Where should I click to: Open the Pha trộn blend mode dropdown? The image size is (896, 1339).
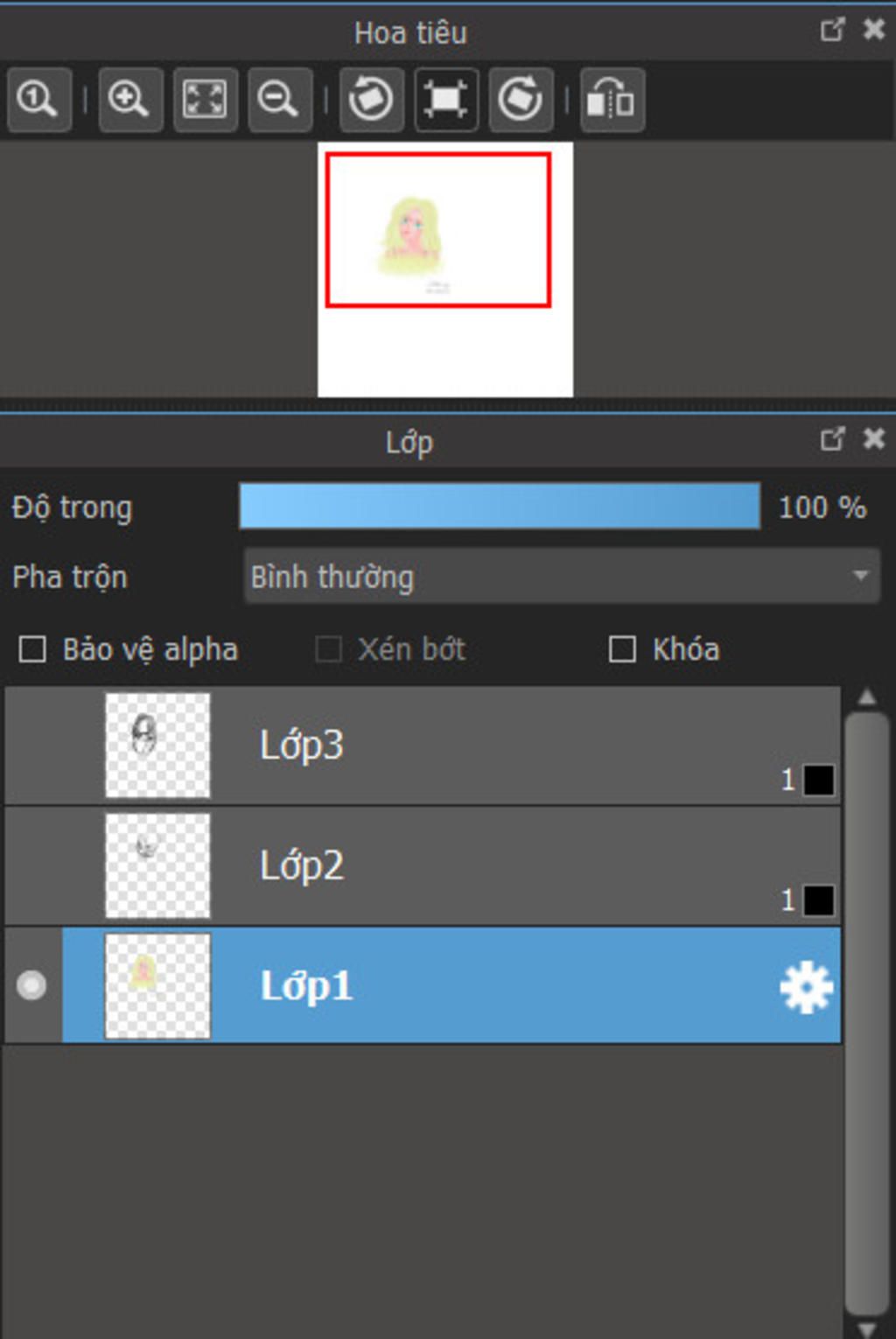(x=561, y=576)
